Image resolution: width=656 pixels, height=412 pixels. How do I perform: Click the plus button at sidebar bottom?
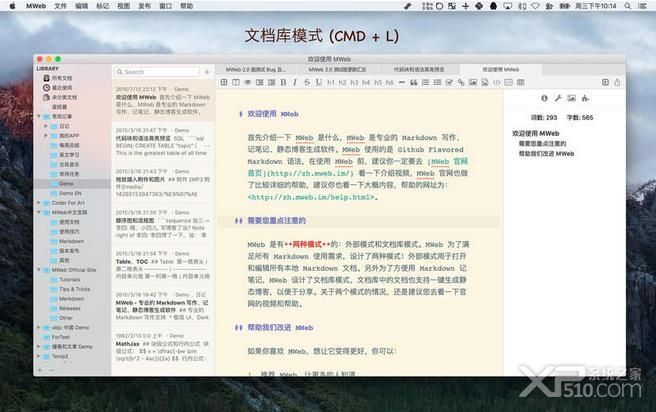[40, 370]
